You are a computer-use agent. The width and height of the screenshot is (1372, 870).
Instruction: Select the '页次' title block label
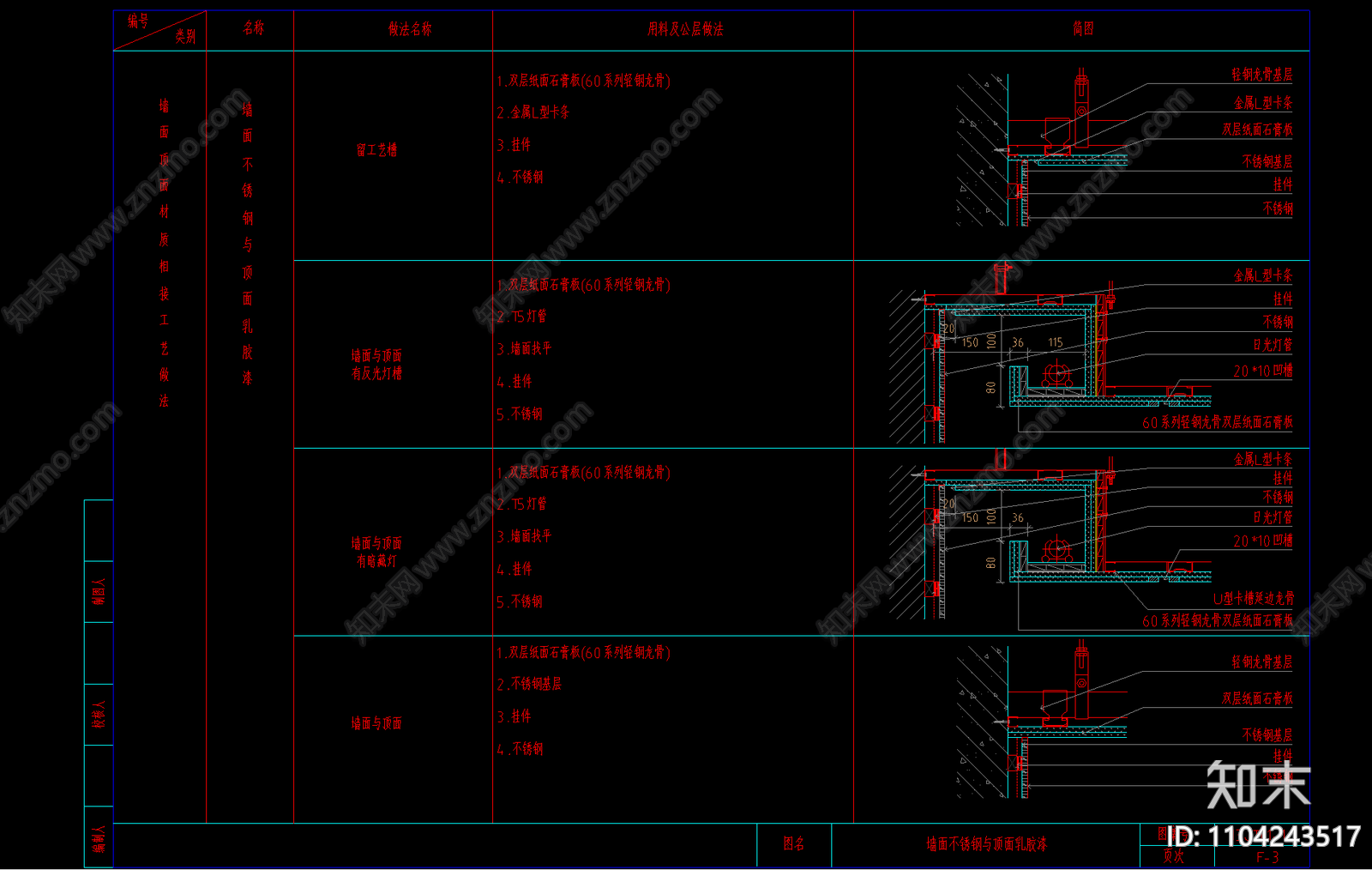pyautogui.click(x=1174, y=856)
